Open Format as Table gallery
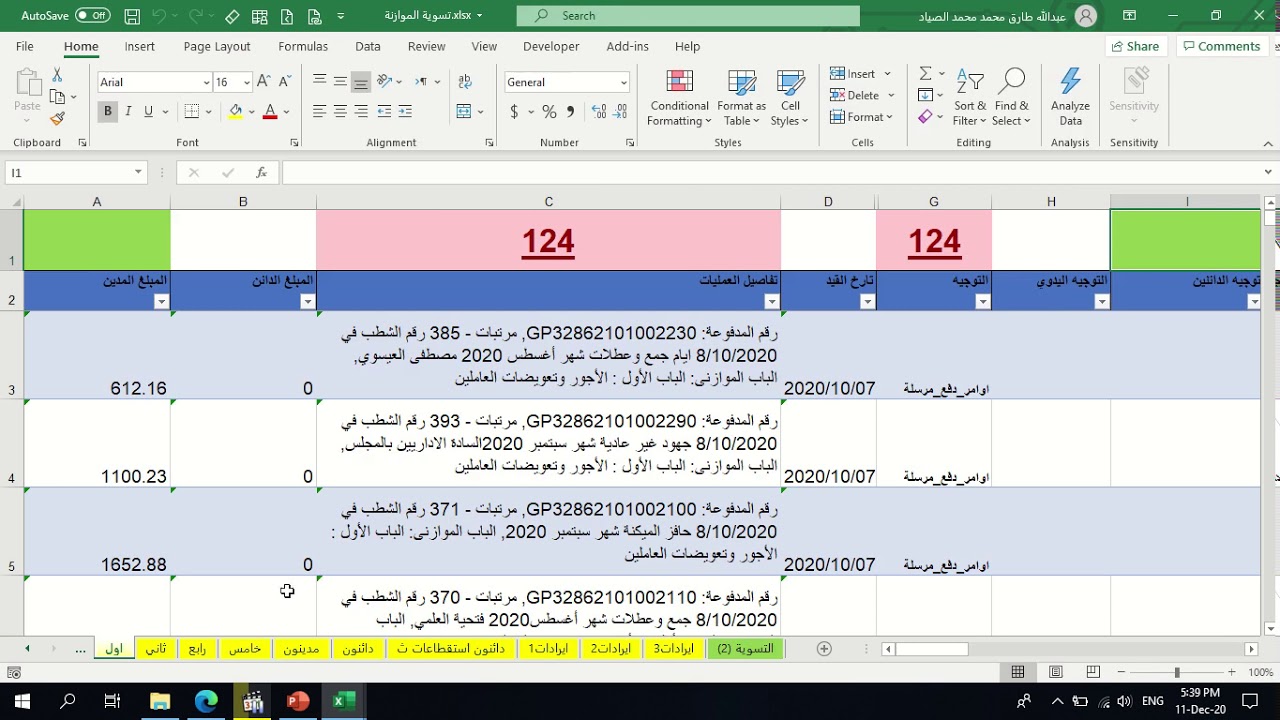 [x=742, y=98]
